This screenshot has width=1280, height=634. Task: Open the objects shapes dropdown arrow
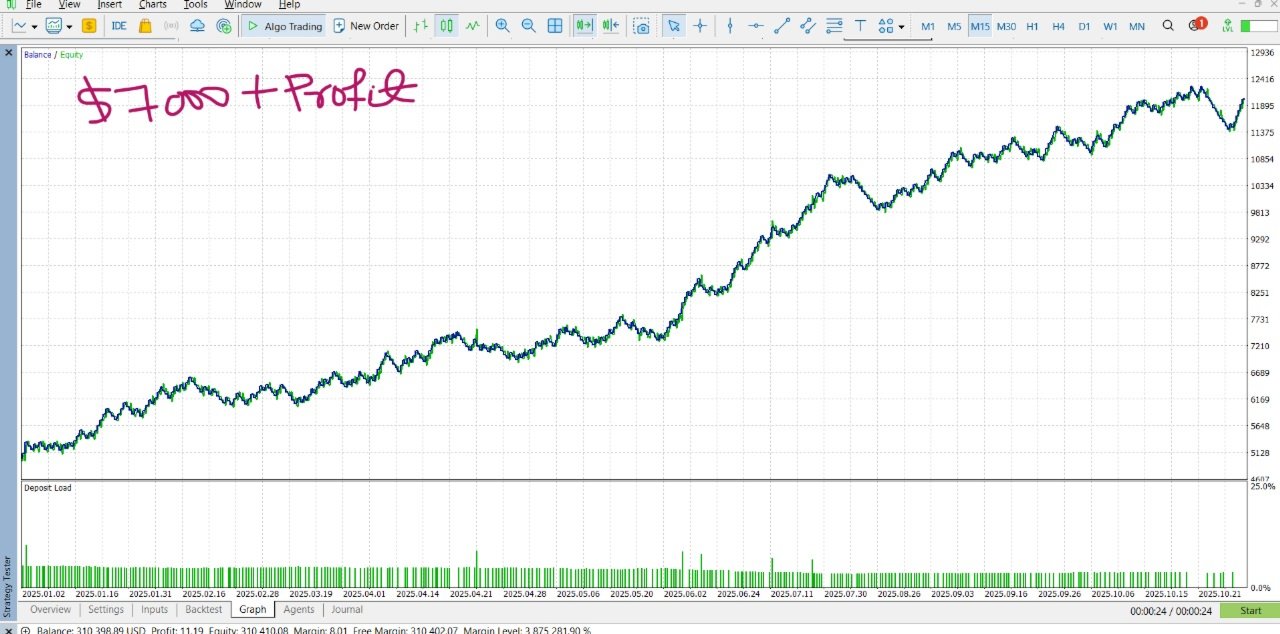pos(902,27)
